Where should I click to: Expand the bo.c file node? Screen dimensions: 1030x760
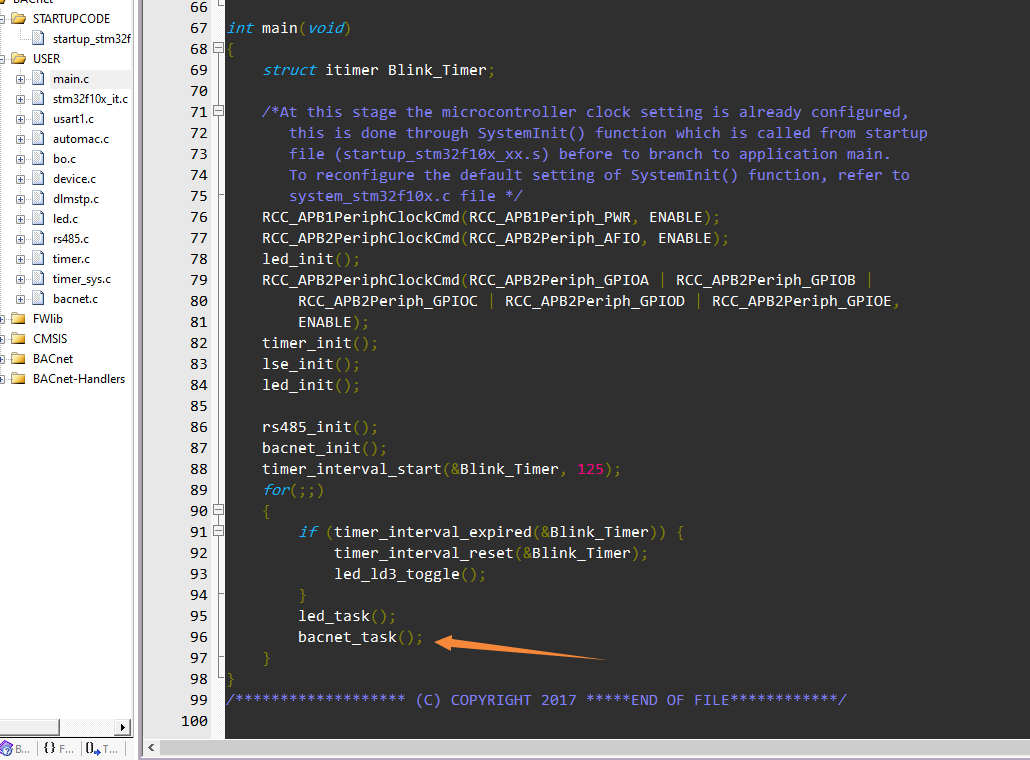[x=20, y=160]
